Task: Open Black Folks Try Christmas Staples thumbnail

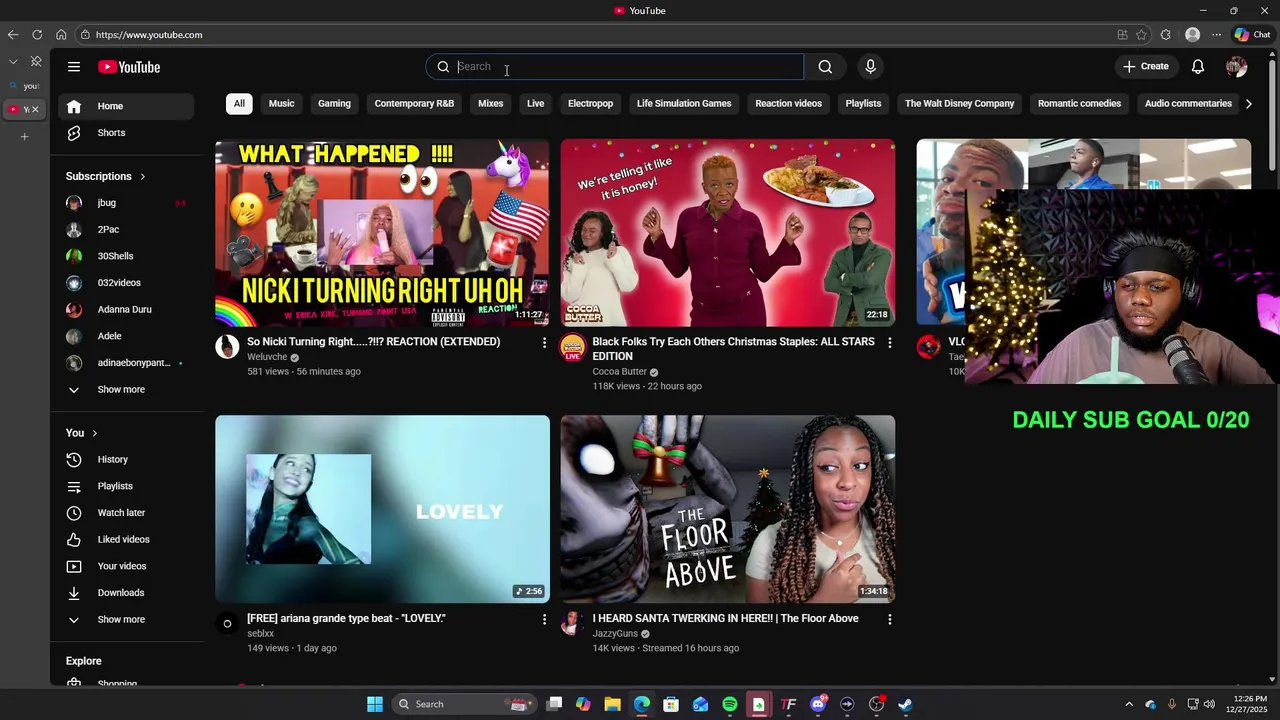Action: [x=728, y=233]
